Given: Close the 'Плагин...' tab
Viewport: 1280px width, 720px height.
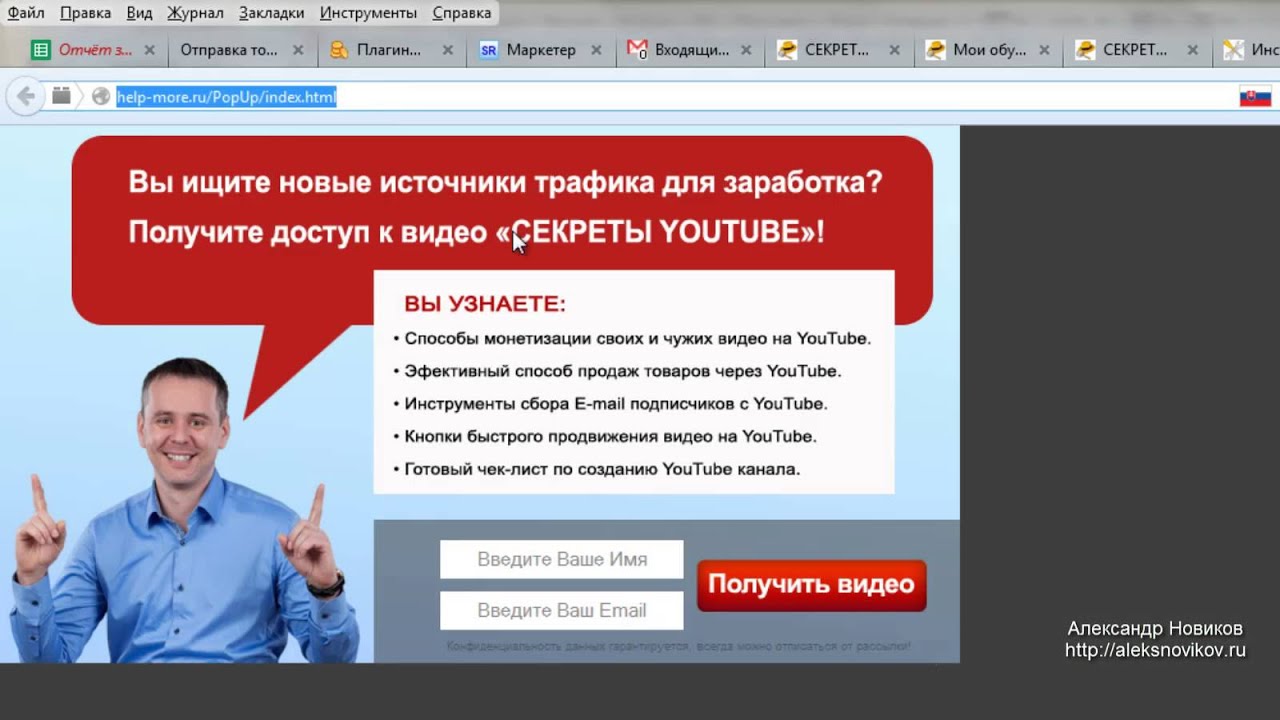Looking at the screenshot, I should coord(447,50).
